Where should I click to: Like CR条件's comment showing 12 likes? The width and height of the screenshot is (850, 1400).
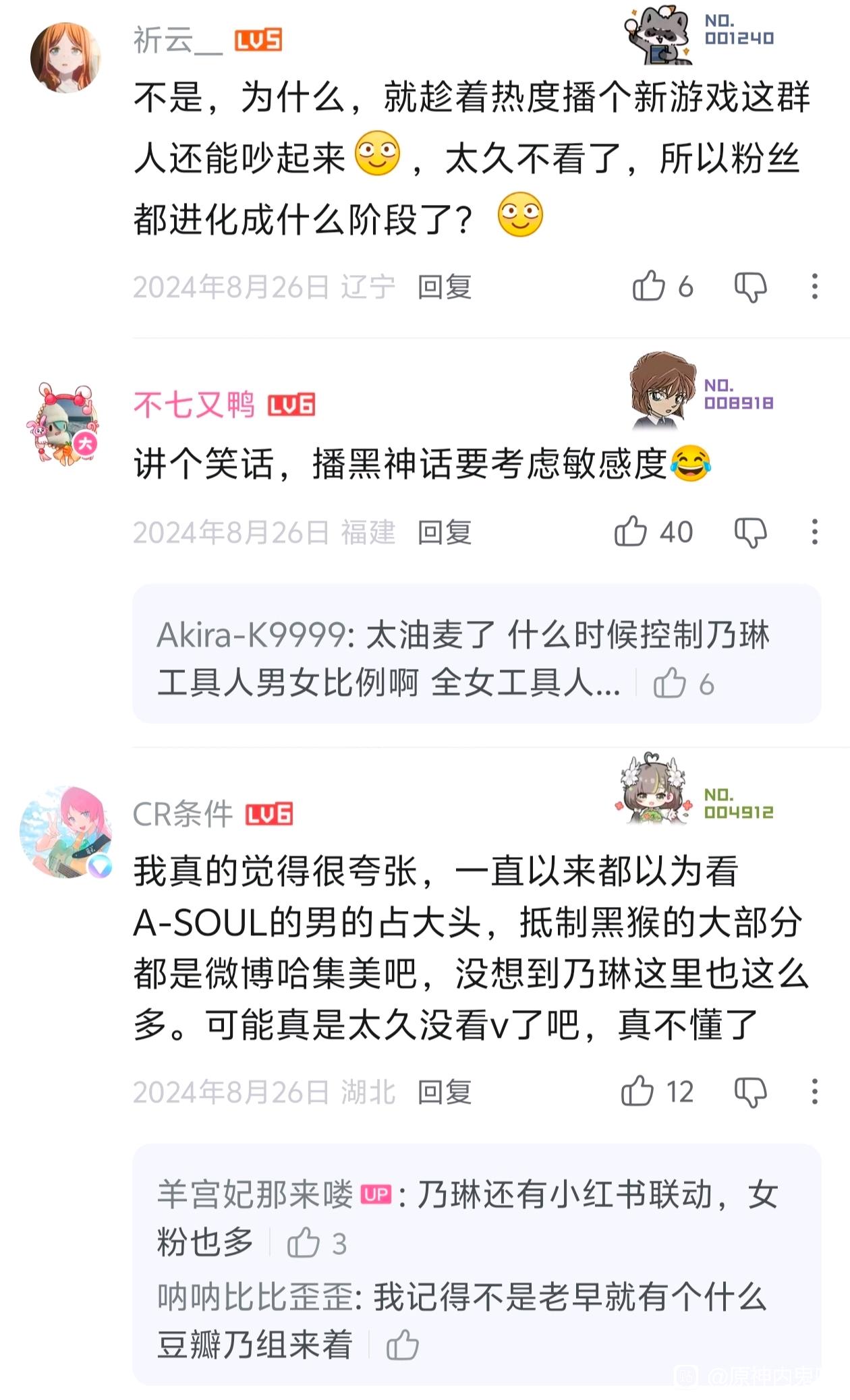637,1090
